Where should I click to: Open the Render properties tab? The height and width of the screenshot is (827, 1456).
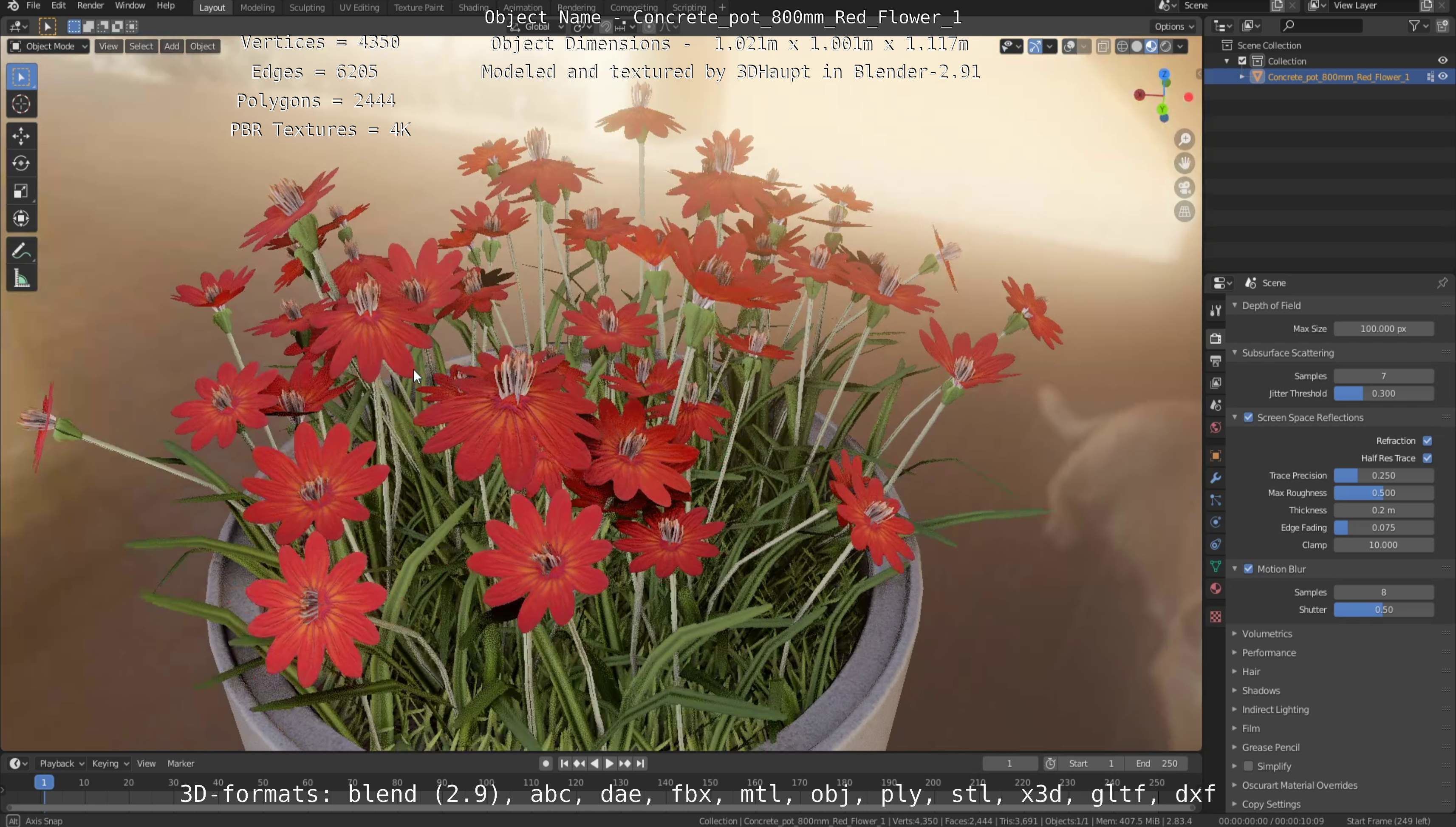pyautogui.click(x=1215, y=339)
